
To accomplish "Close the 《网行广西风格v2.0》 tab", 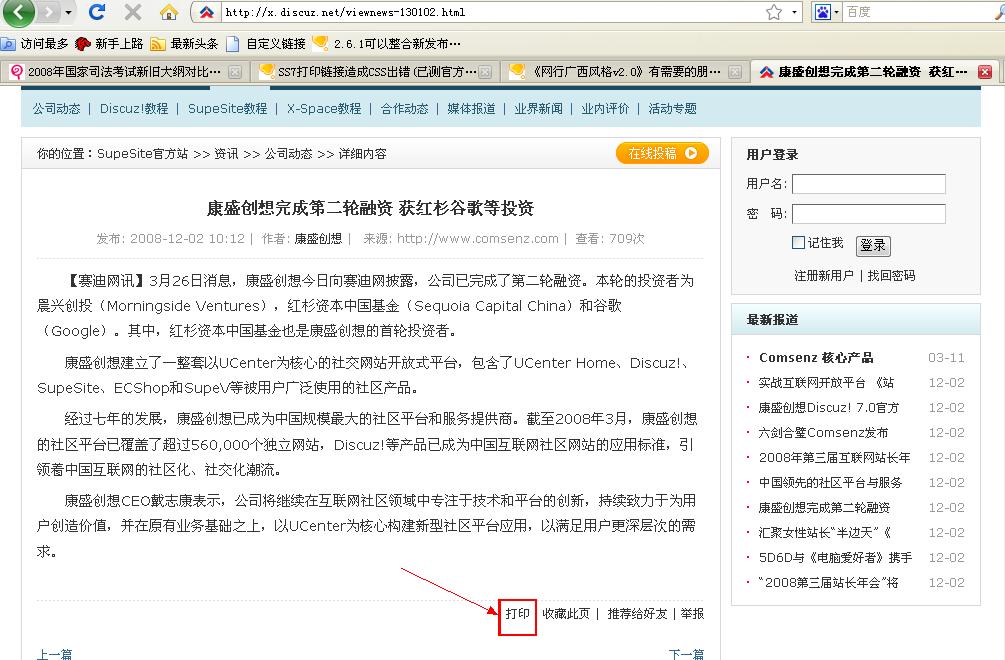I will [735, 72].
